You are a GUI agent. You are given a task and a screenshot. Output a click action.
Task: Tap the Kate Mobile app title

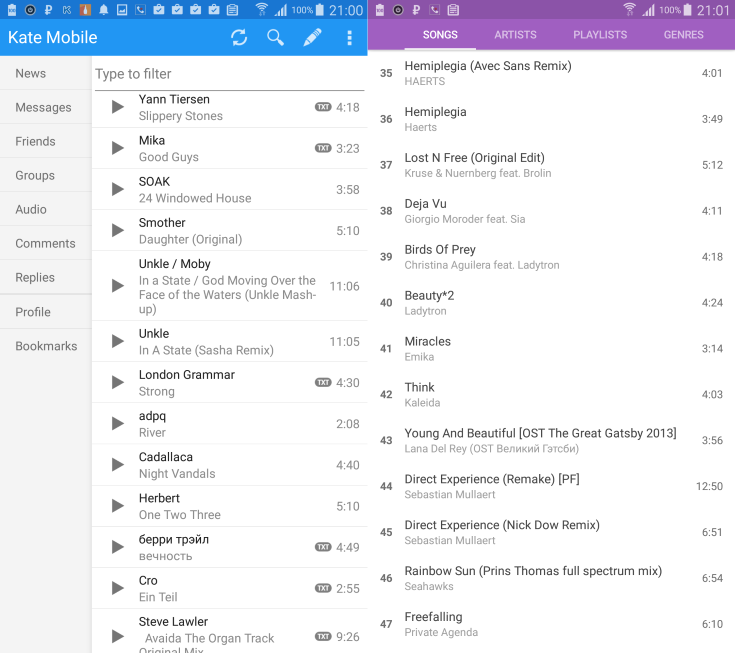click(x=52, y=38)
